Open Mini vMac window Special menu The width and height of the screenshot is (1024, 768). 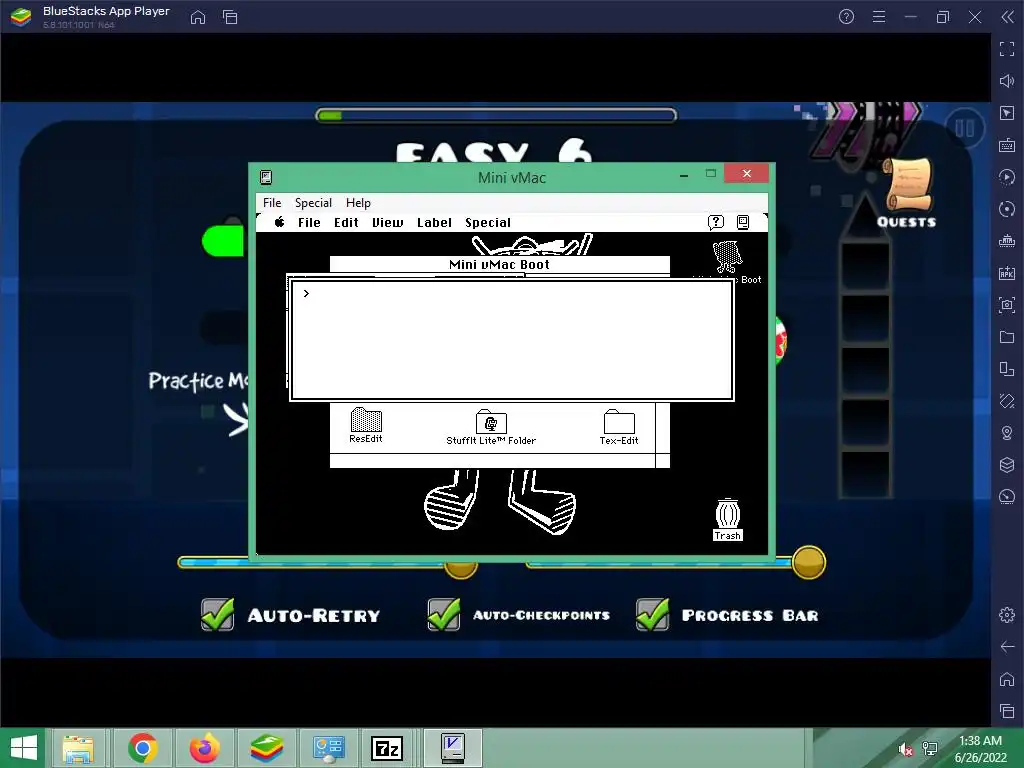tap(313, 202)
